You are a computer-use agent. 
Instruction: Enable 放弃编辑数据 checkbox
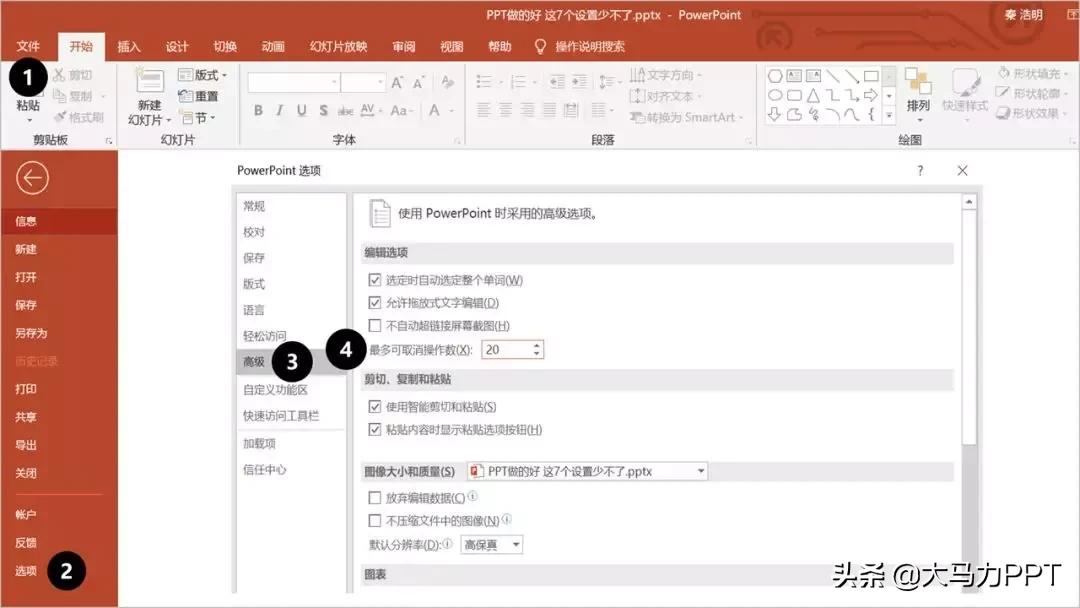pos(375,497)
